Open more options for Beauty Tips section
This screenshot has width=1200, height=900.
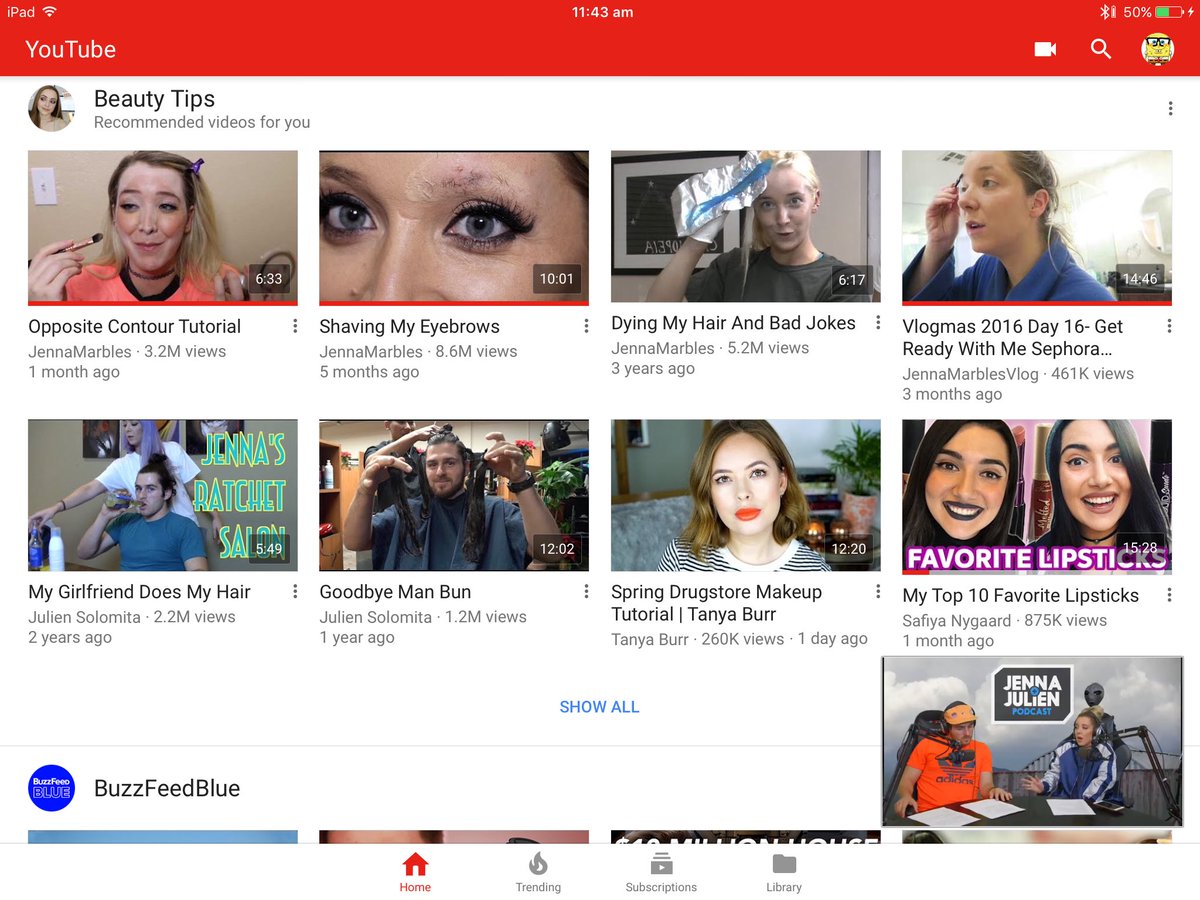(x=1170, y=109)
